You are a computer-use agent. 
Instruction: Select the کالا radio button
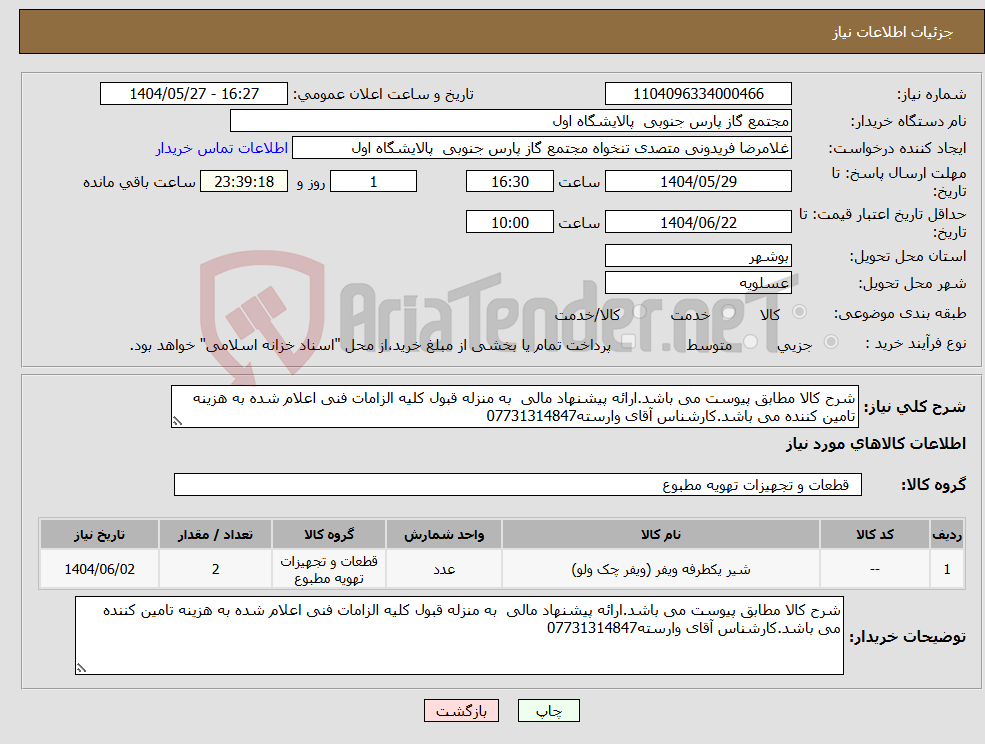[801, 311]
